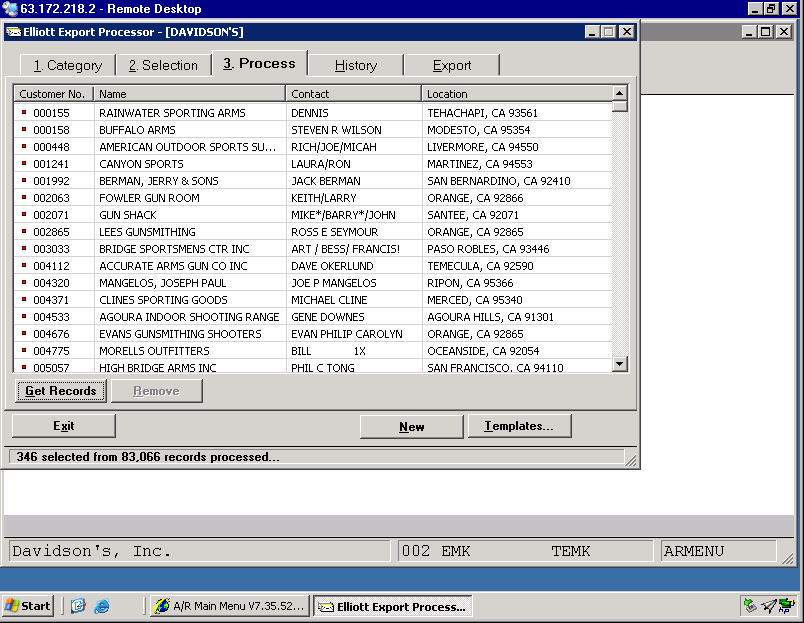Click the pen-shaped middle system tray icon
The height and width of the screenshot is (623, 804).
768,606
